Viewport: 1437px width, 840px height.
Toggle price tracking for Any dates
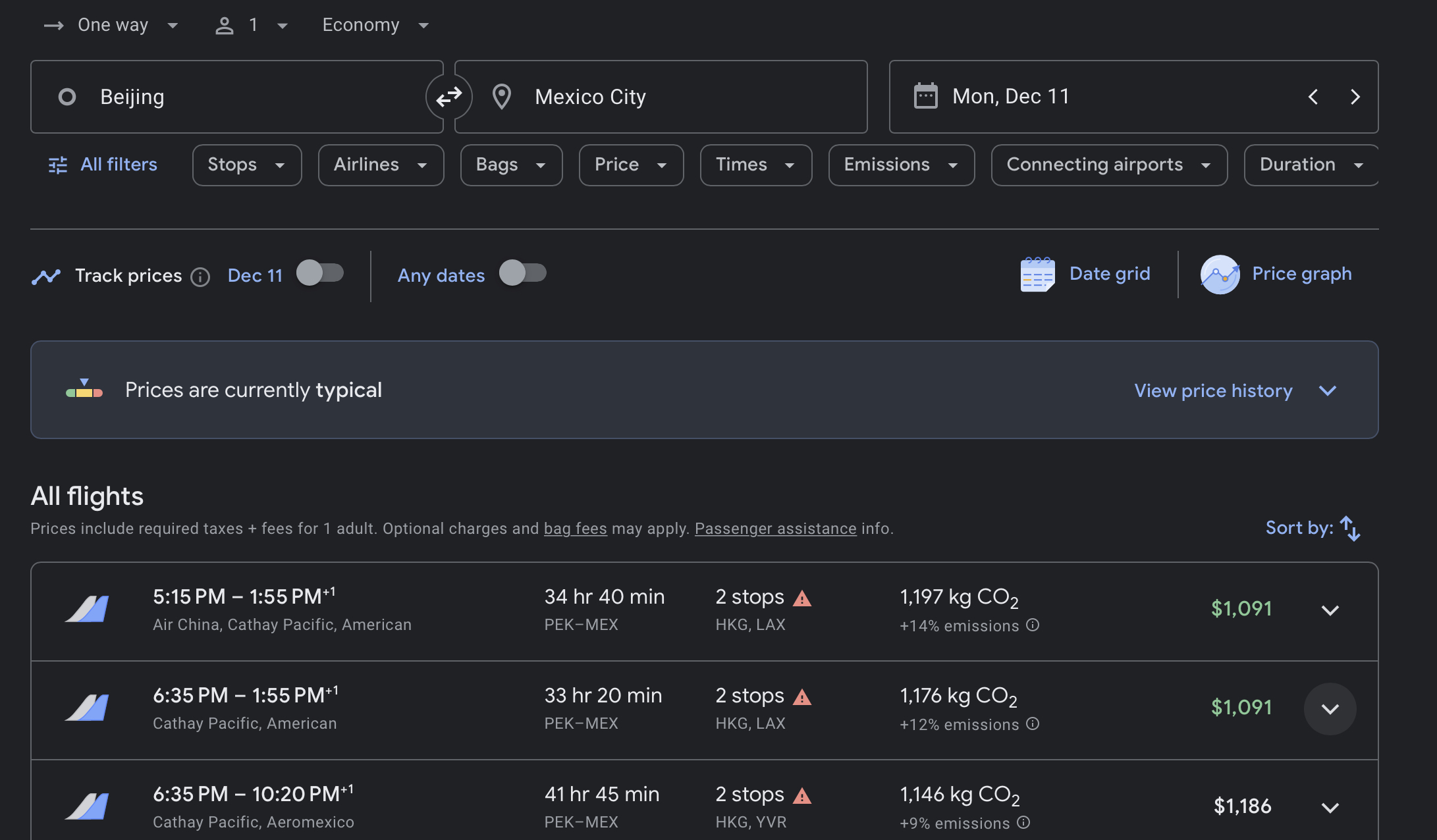(523, 273)
